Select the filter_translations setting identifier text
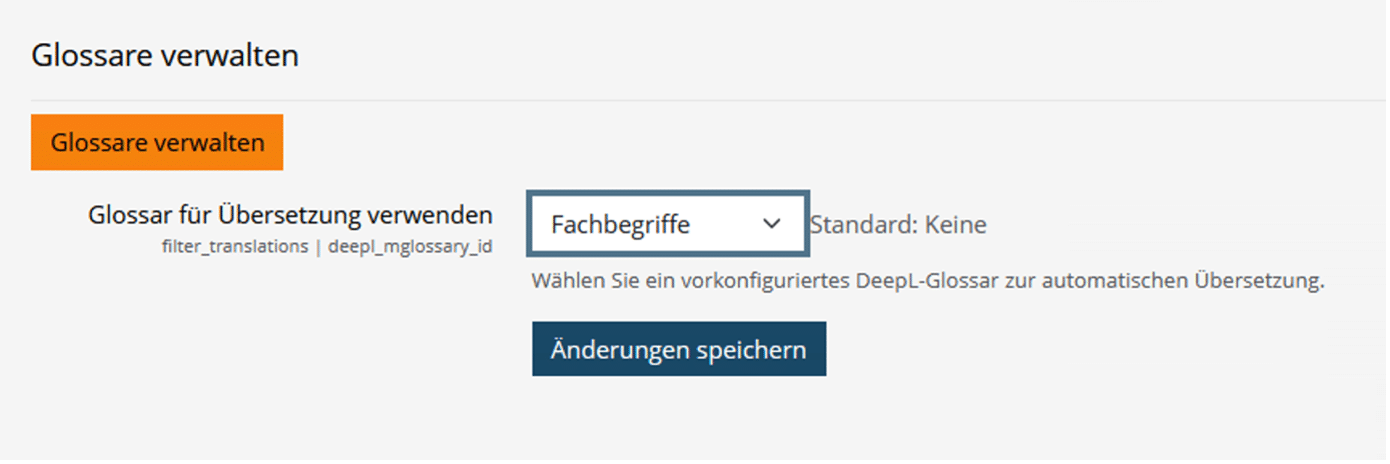 (234, 246)
